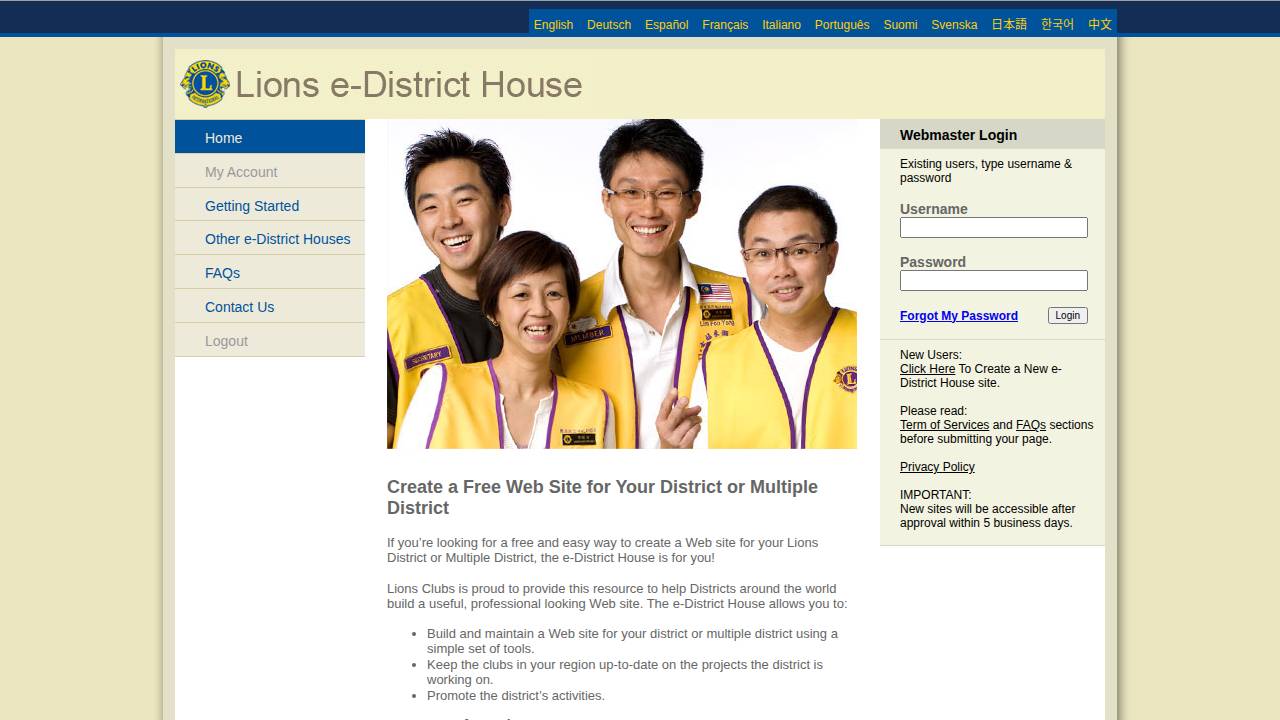View the FAQs sidebar section

coord(222,272)
